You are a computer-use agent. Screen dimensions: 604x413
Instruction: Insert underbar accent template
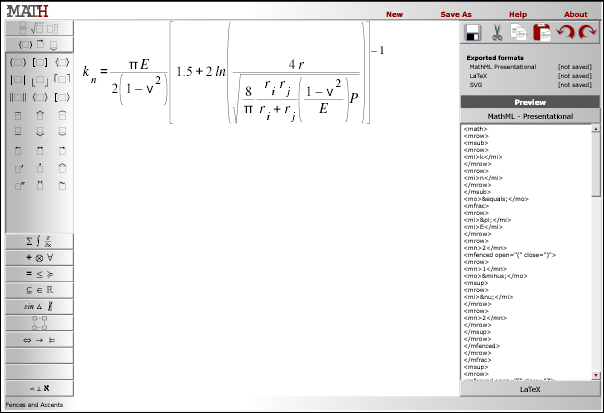(18, 132)
